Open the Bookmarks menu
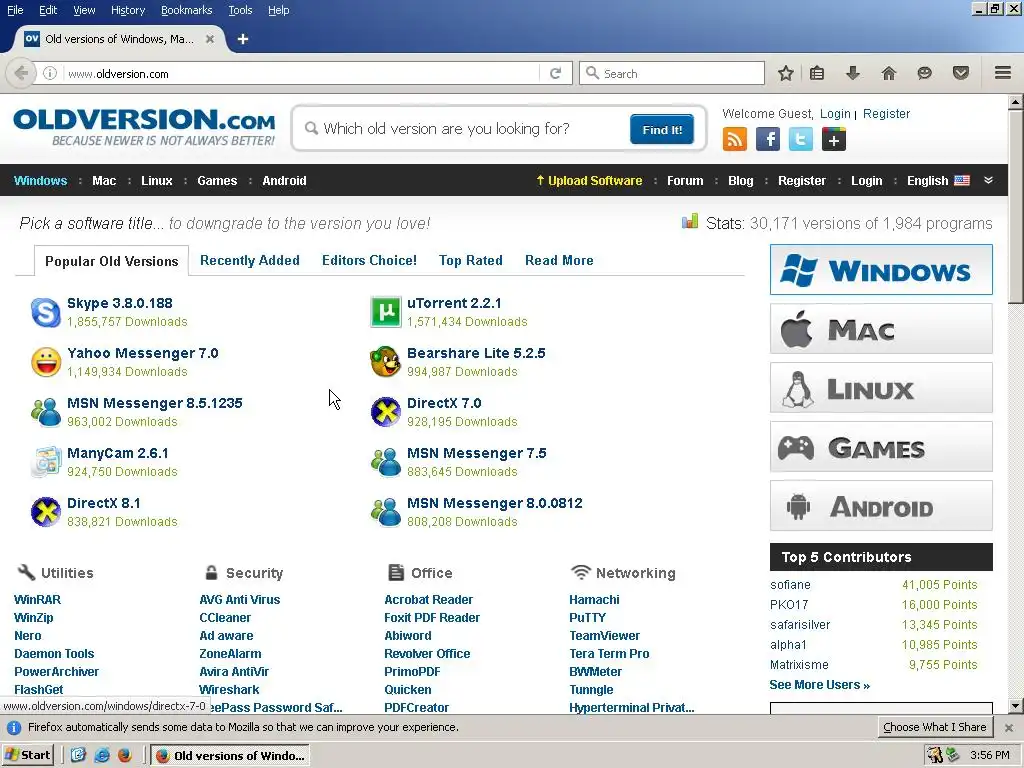 pos(187,10)
